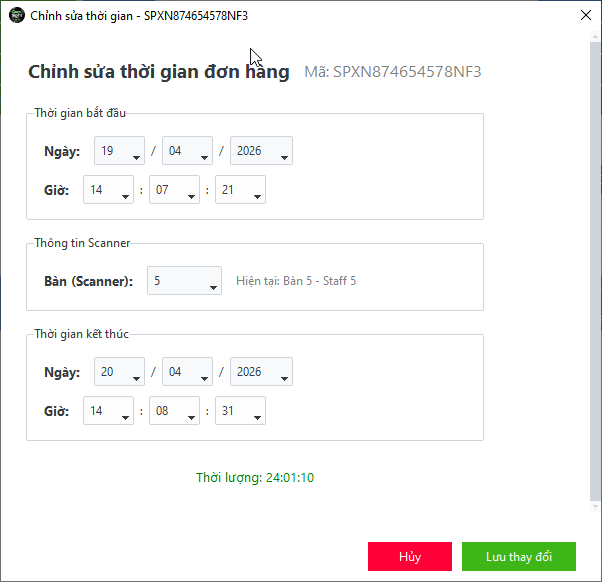Open end time second dropdown
This screenshot has width=602, height=582.
[x=240, y=411]
